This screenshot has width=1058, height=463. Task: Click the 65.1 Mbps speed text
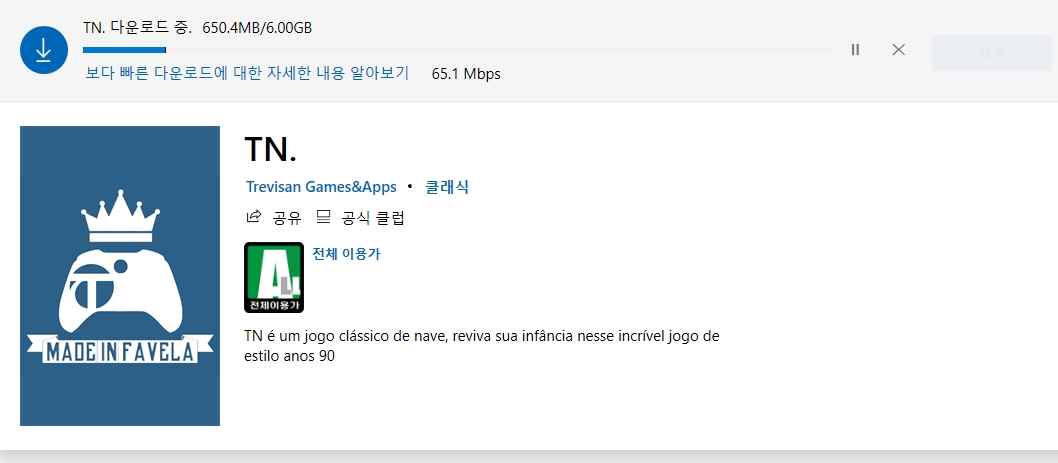pos(466,74)
